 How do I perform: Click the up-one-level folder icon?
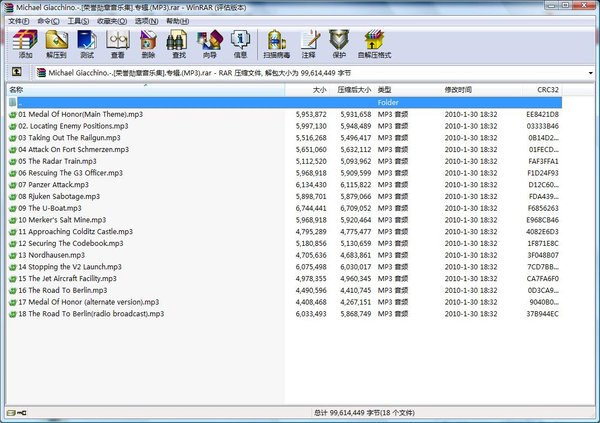(x=16, y=72)
